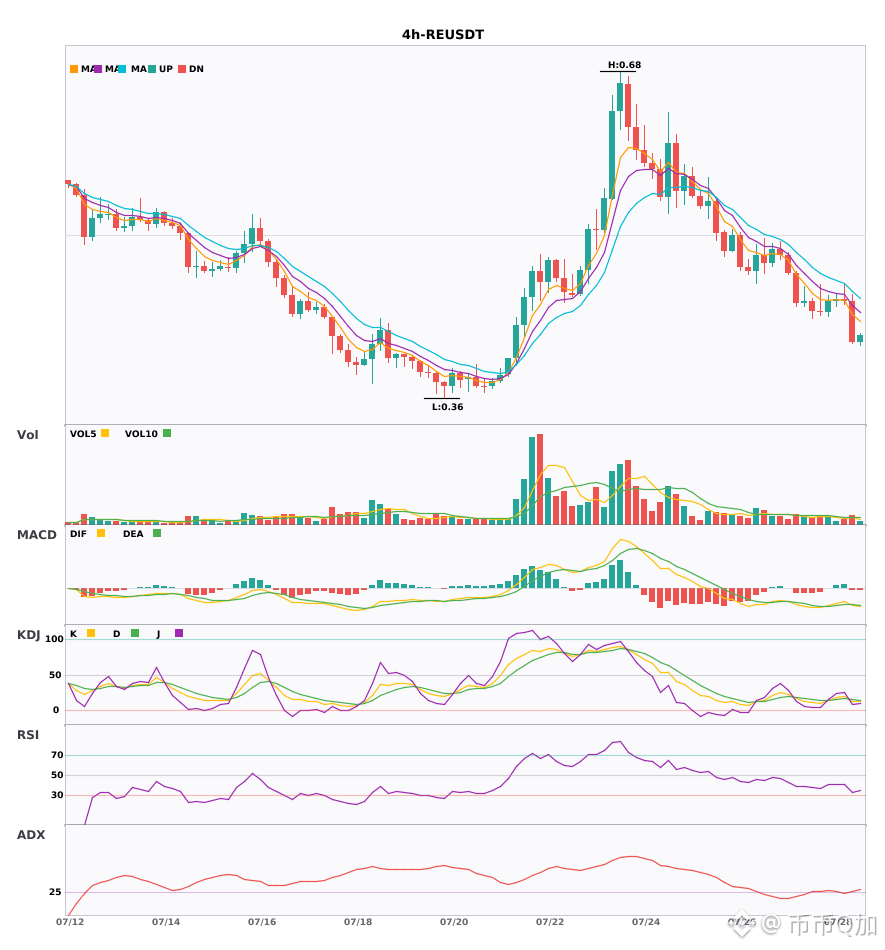Select the ADX panel label
The width and height of the screenshot is (885, 950).
pos(31,835)
